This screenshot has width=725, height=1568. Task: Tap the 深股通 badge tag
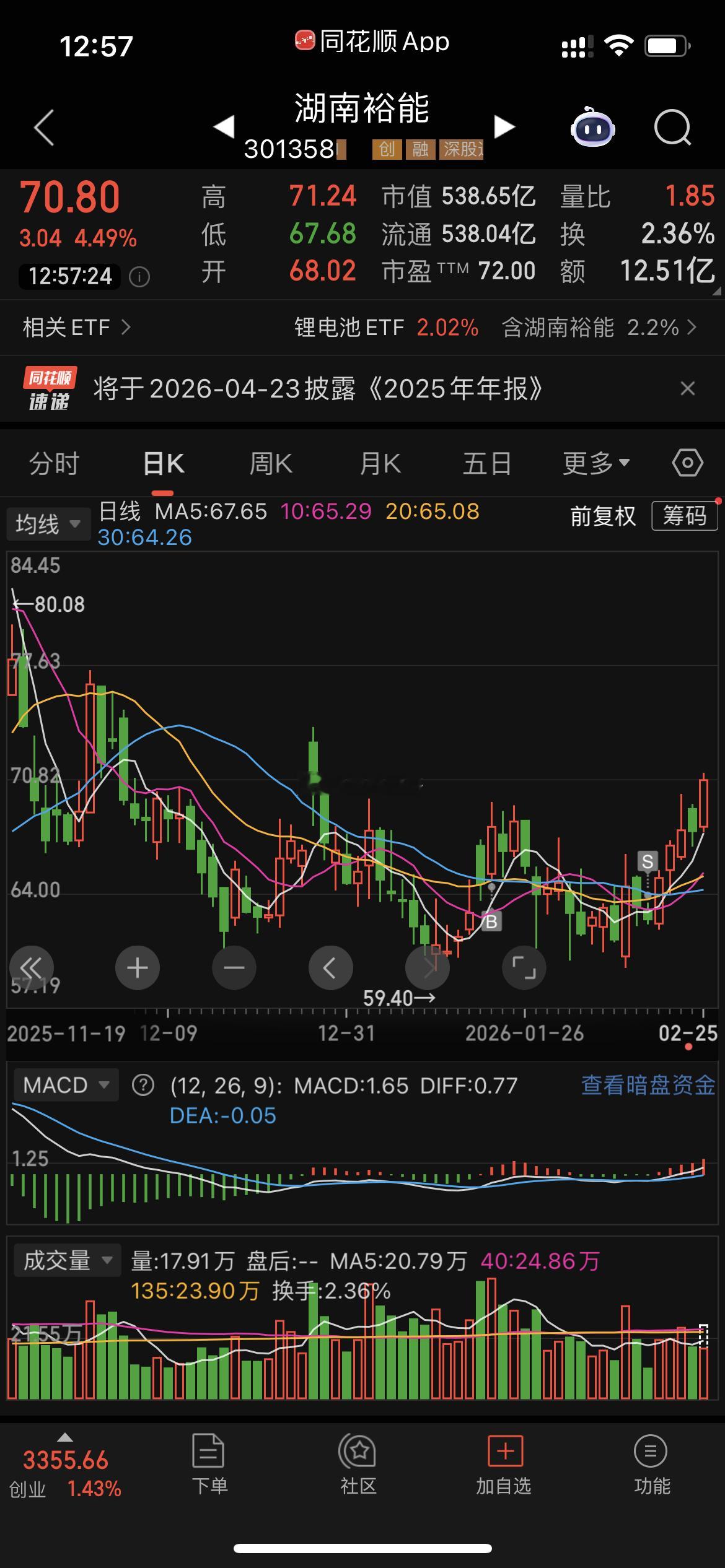[461, 149]
